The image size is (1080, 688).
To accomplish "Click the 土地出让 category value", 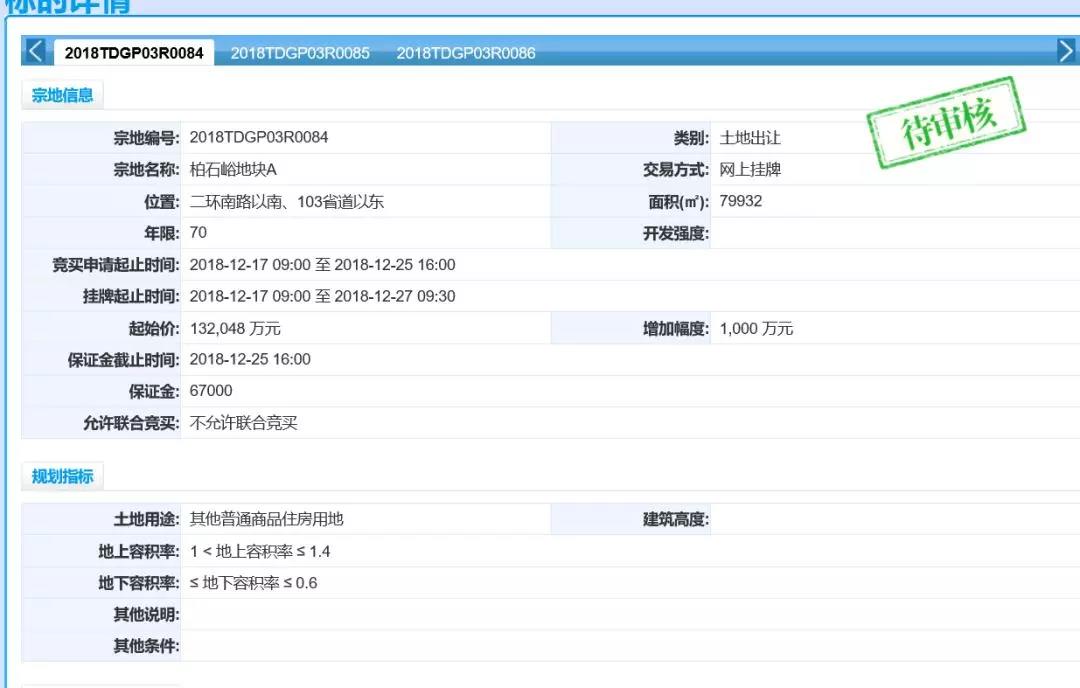I will coord(750,138).
